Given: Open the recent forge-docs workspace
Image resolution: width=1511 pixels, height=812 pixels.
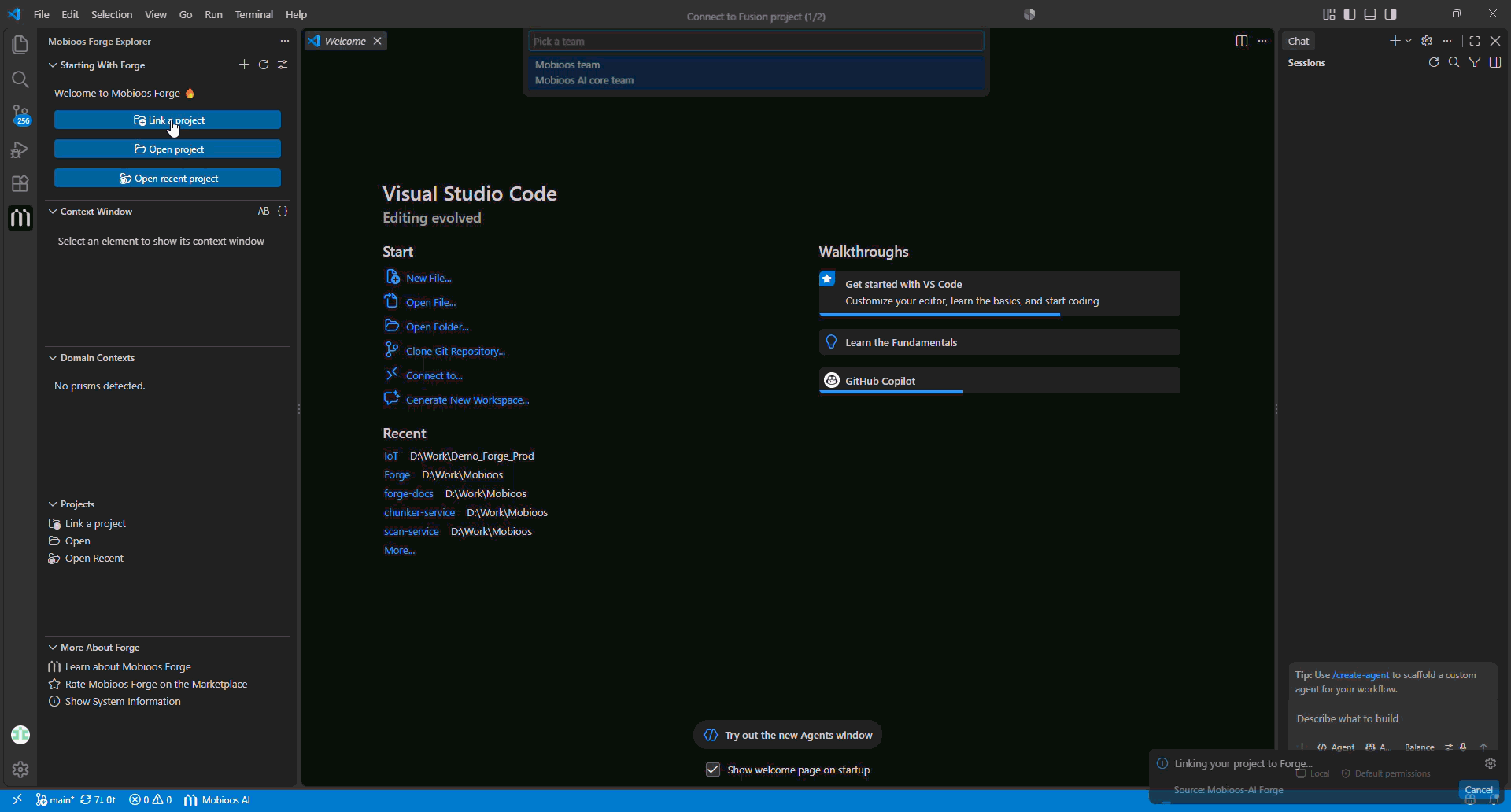Looking at the screenshot, I should pos(408,493).
